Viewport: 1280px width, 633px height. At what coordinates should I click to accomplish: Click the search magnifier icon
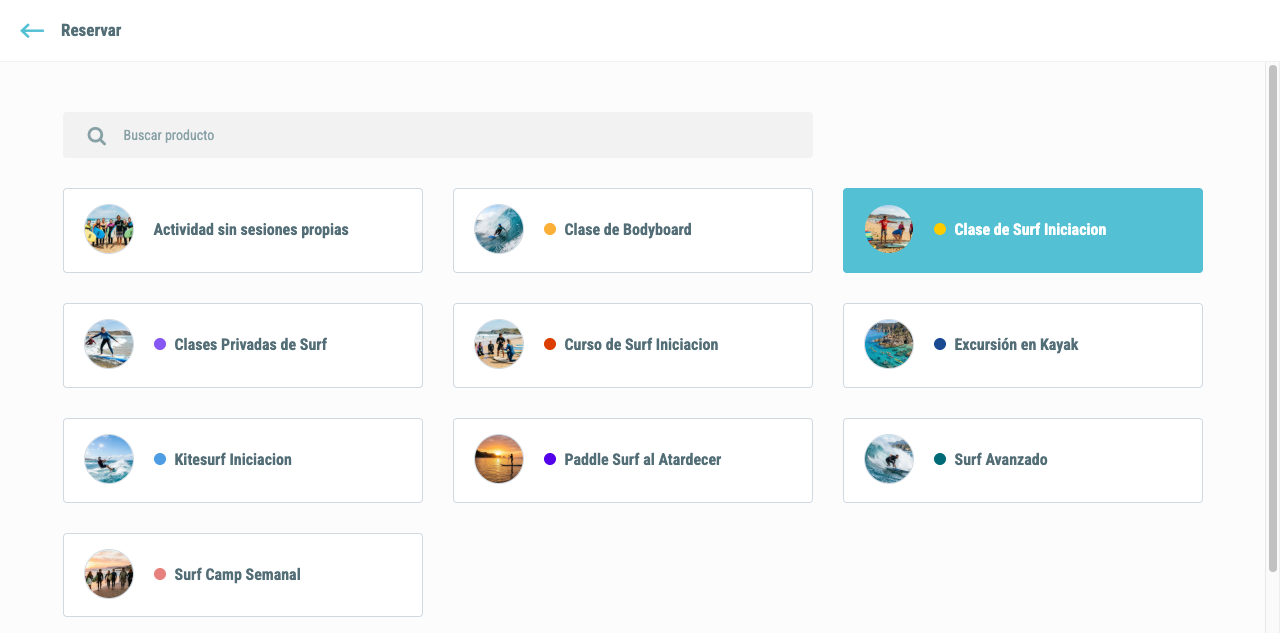click(96, 136)
